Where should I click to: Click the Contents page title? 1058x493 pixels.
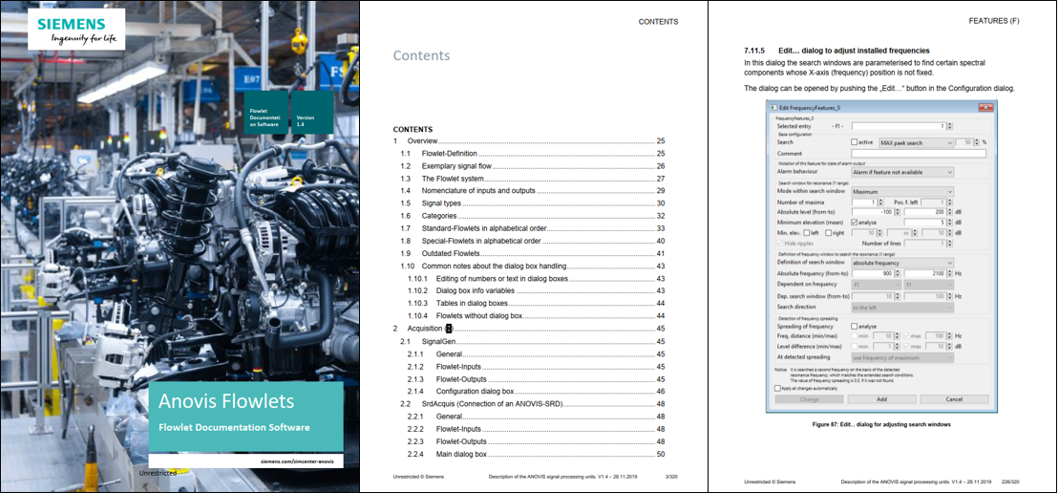422,55
